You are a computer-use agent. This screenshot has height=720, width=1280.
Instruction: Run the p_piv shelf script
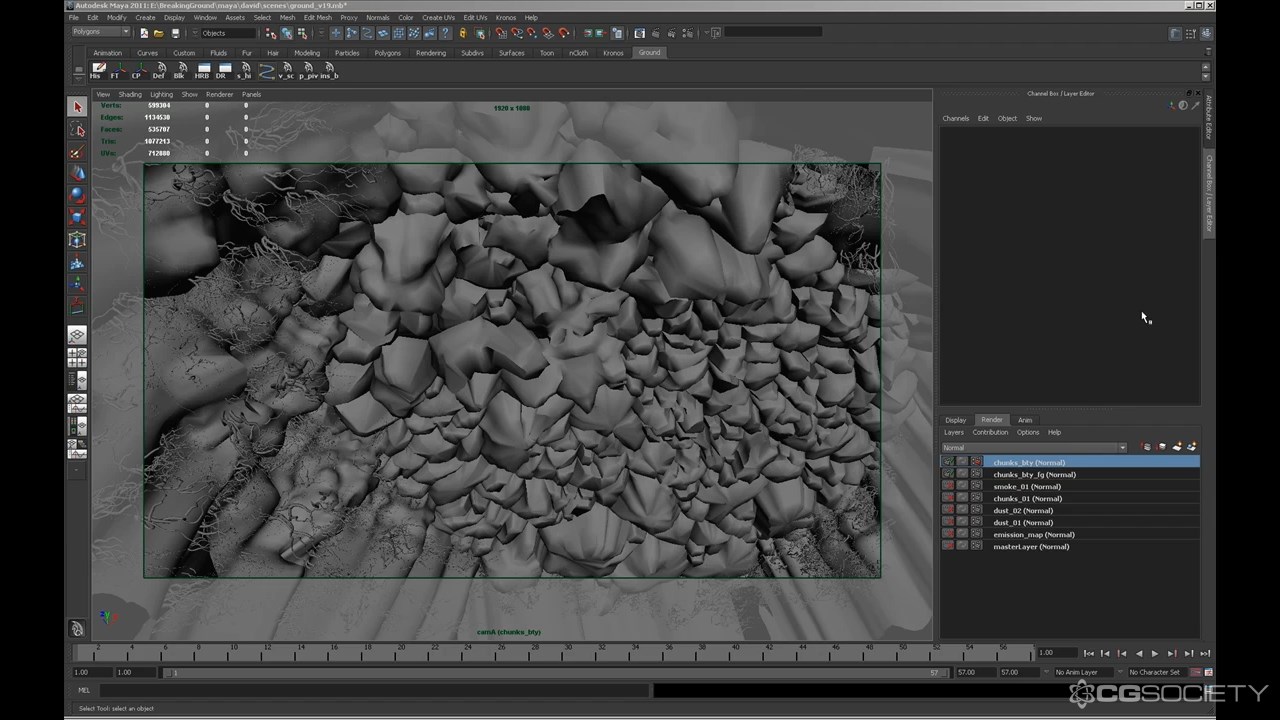[x=308, y=70]
